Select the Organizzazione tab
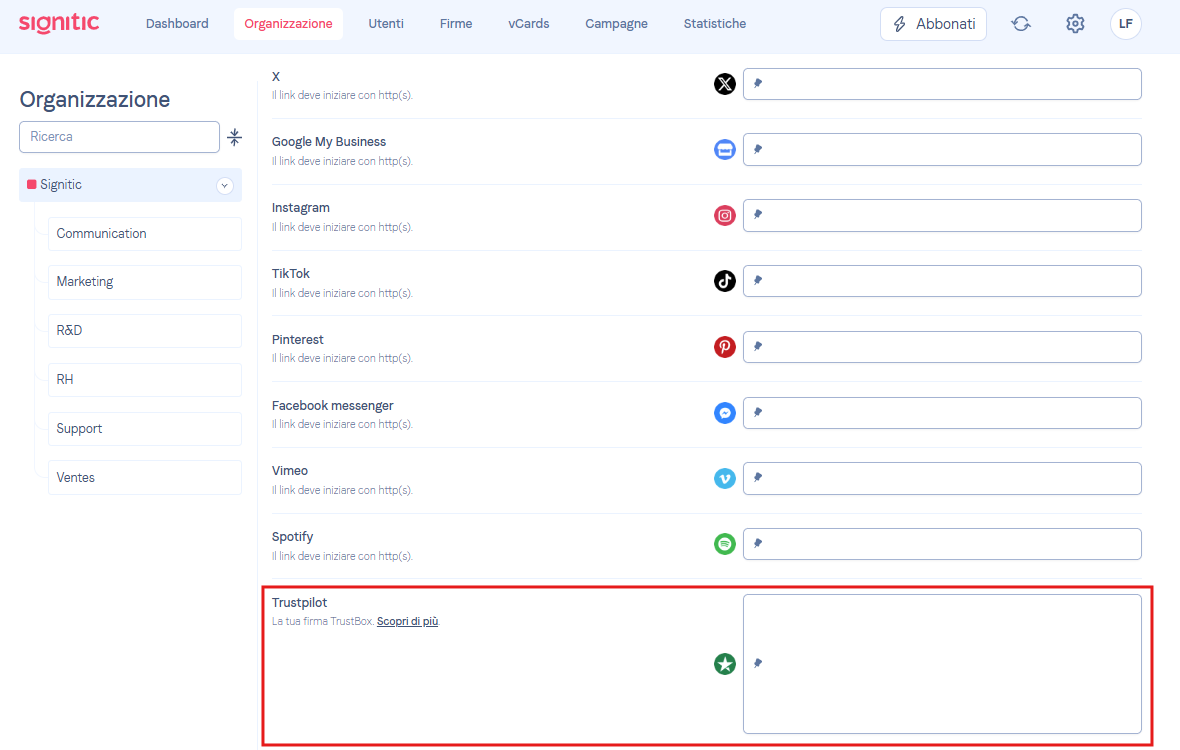This screenshot has height=750, width=1180. [x=288, y=24]
